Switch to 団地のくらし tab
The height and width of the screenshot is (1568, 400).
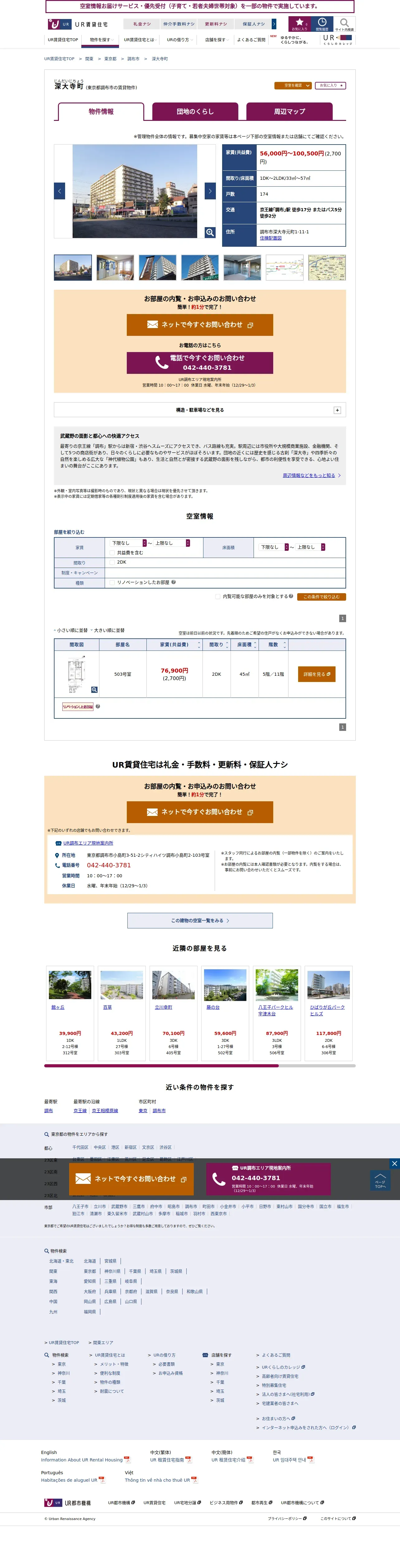click(195, 112)
